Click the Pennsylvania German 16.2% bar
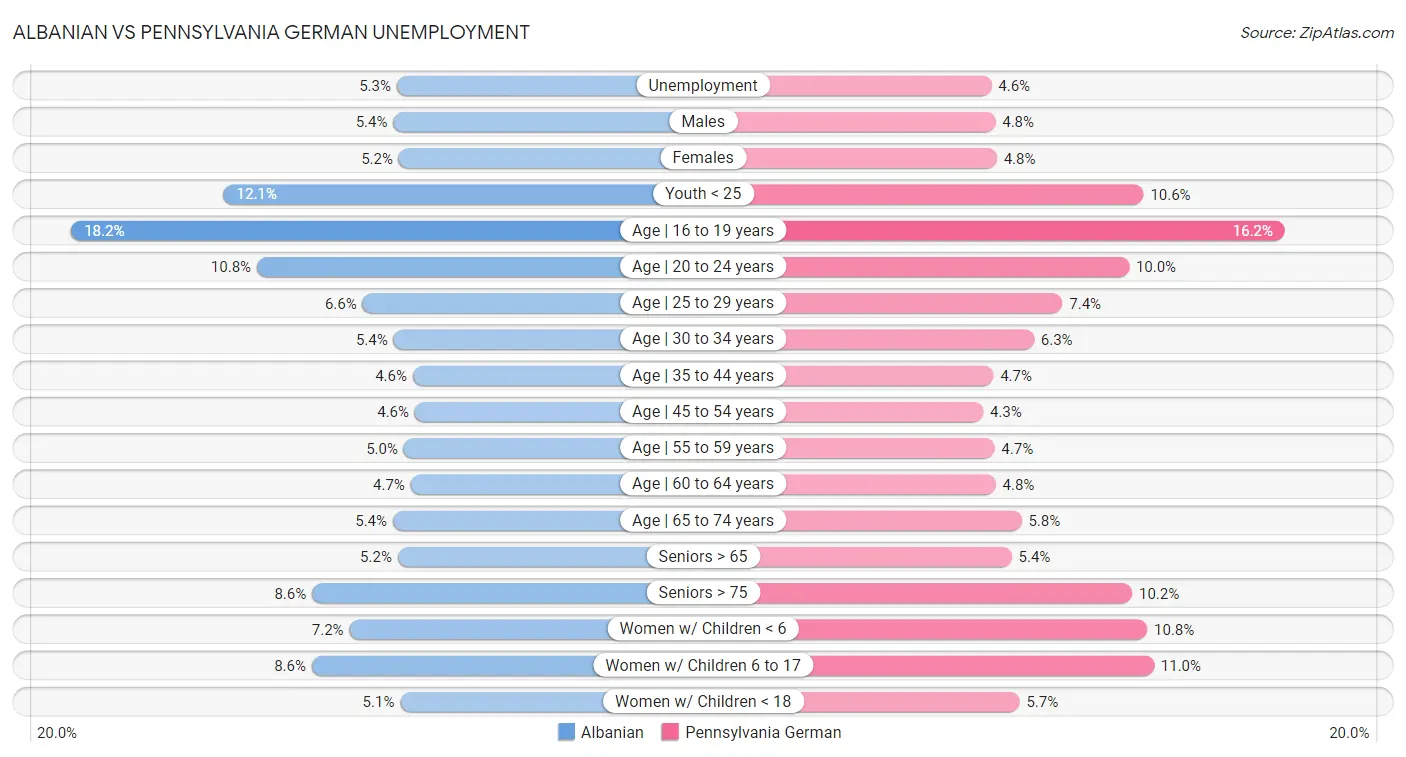Screen dimensions: 1406x757 coord(1030,231)
